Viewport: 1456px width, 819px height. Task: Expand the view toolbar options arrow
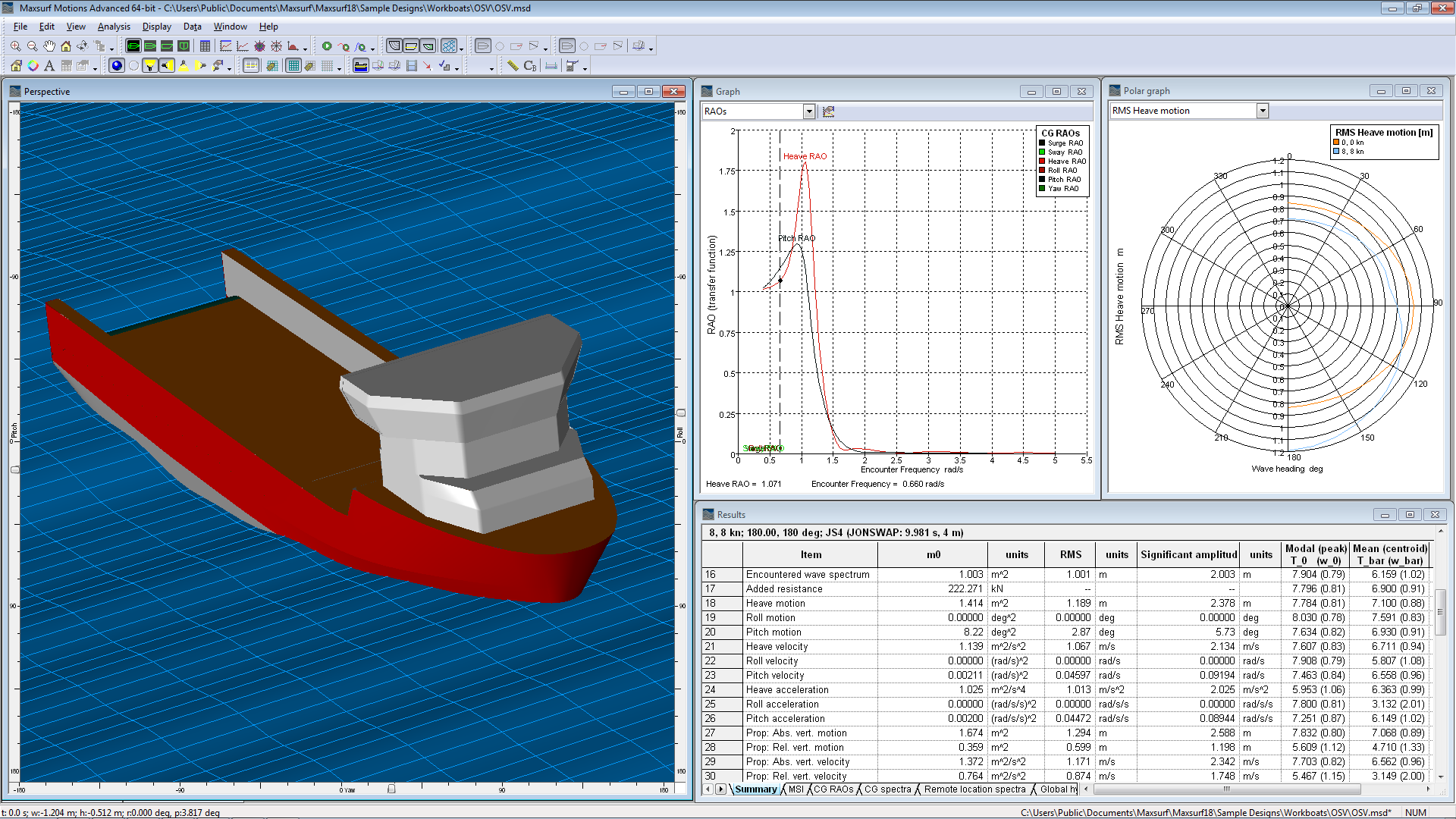pos(111,49)
